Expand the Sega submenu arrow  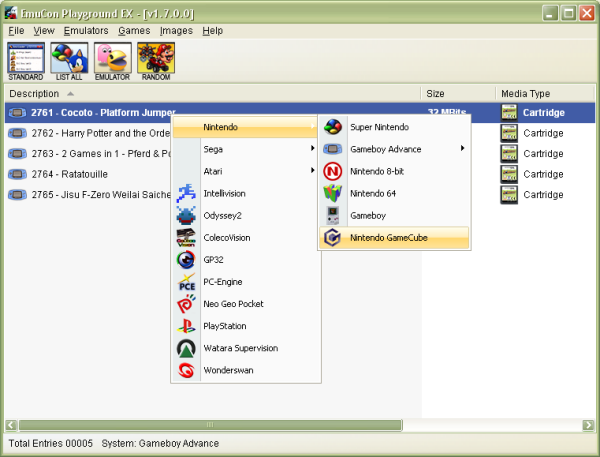tap(313, 148)
